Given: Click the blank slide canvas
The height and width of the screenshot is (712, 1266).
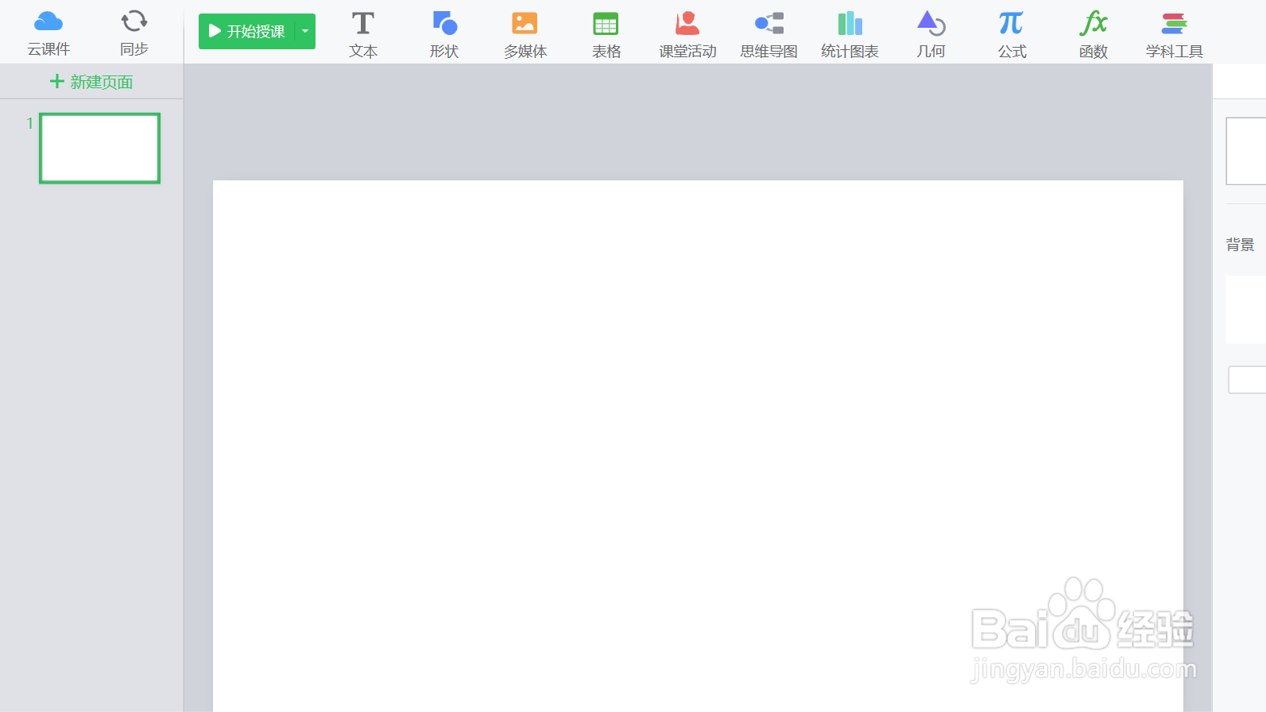Looking at the screenshot, I should point(698,446).
